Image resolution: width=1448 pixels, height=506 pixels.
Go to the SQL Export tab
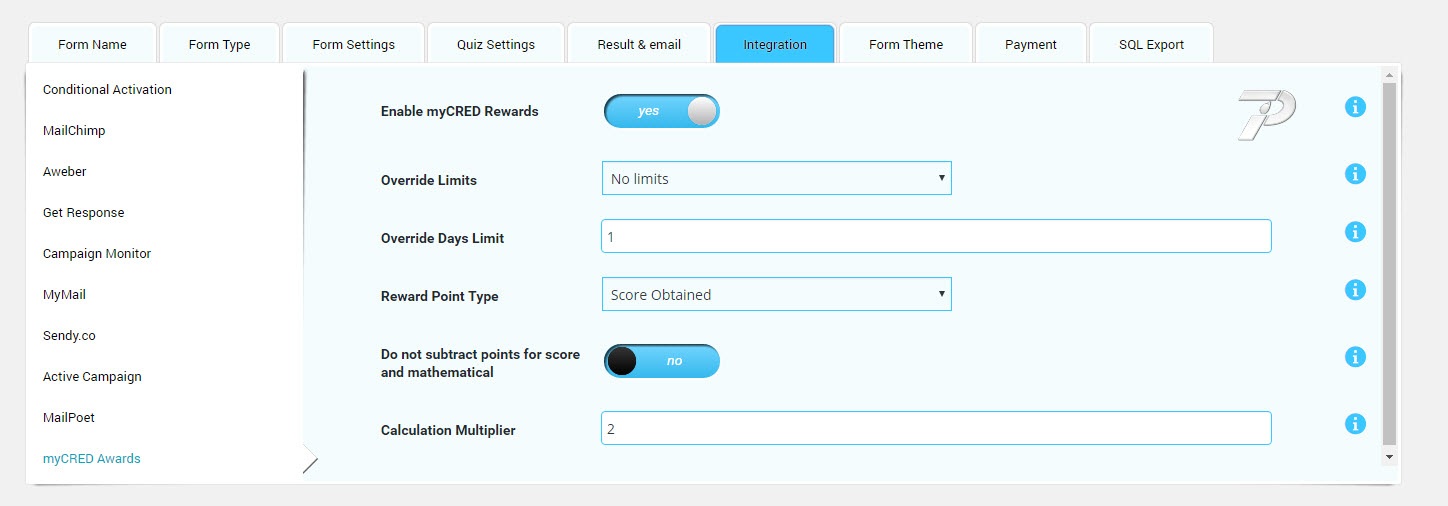[1151, 45]
